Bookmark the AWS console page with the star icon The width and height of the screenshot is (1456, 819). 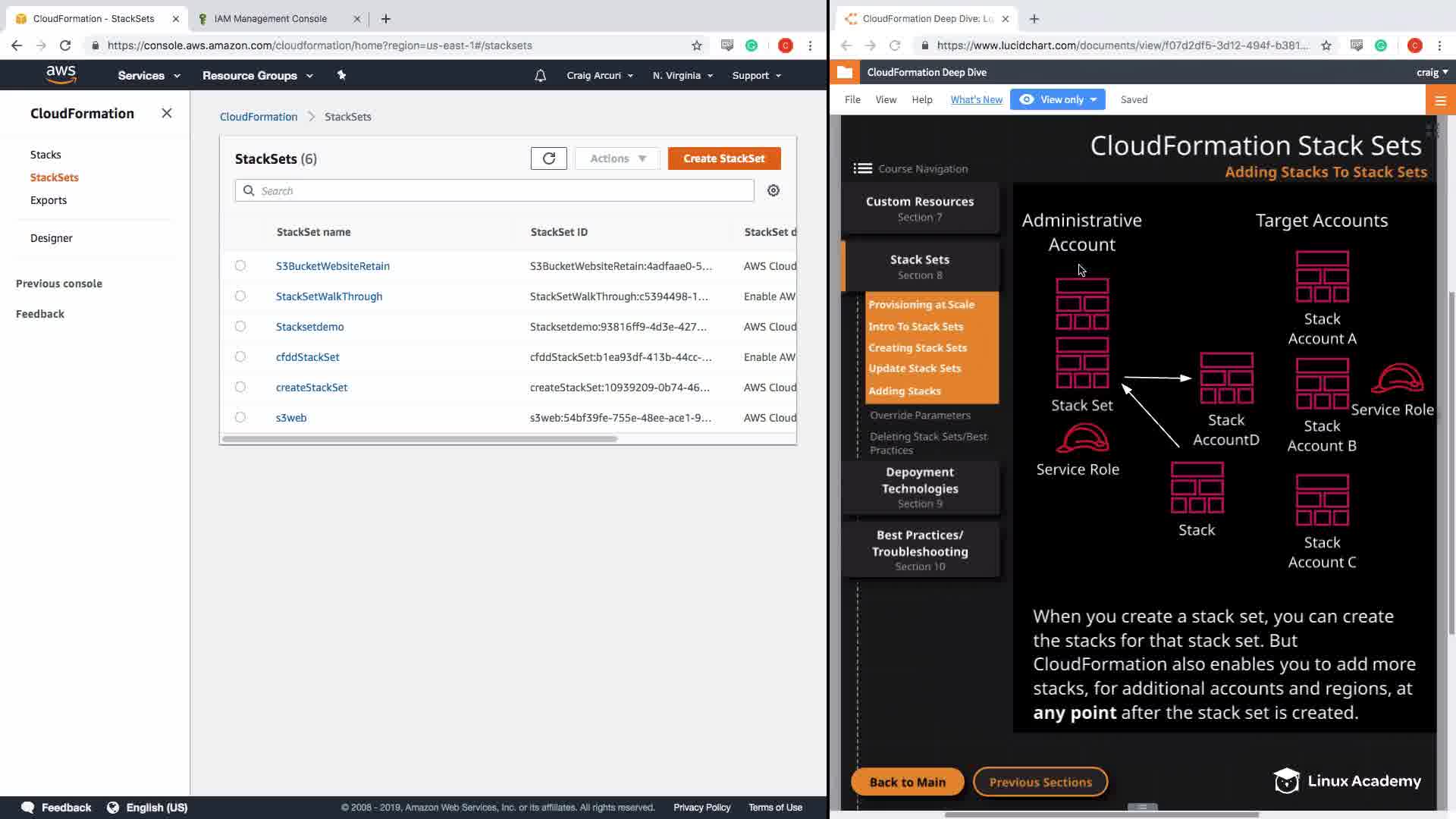[696, 45]
